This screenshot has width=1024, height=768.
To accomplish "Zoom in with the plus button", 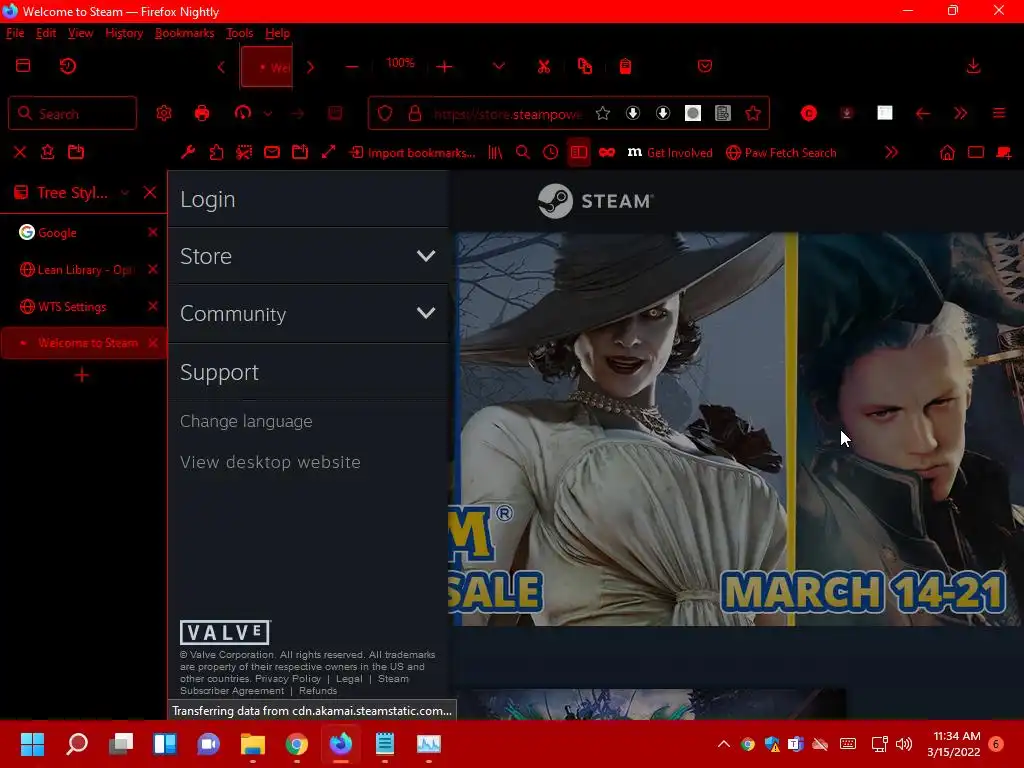I will (x=444, y=67).
